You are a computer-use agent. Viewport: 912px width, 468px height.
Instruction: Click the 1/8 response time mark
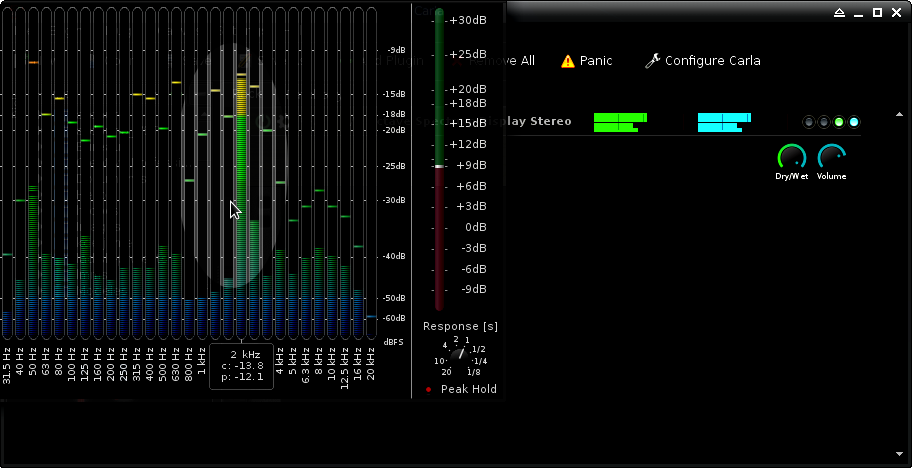pyautogui.click(x=475, y=372)
